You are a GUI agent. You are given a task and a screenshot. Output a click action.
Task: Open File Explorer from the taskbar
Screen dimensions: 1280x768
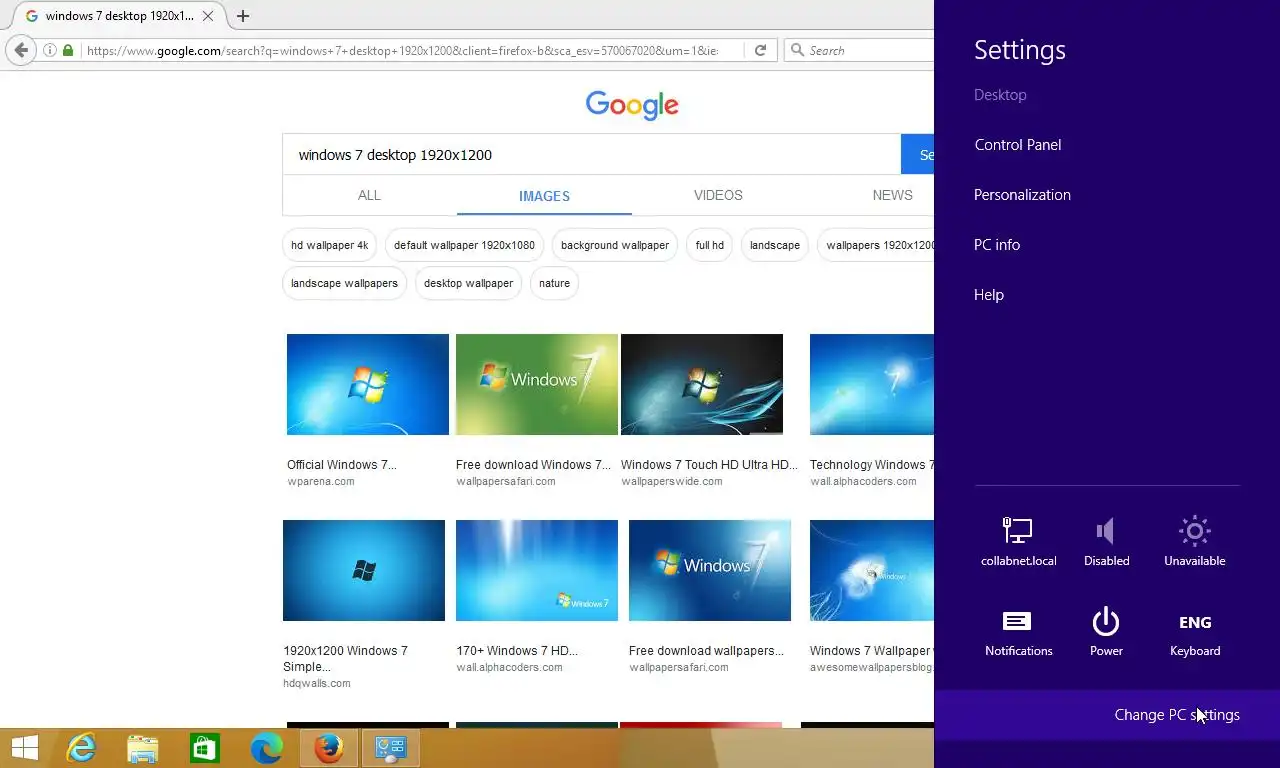click(143, 748)
